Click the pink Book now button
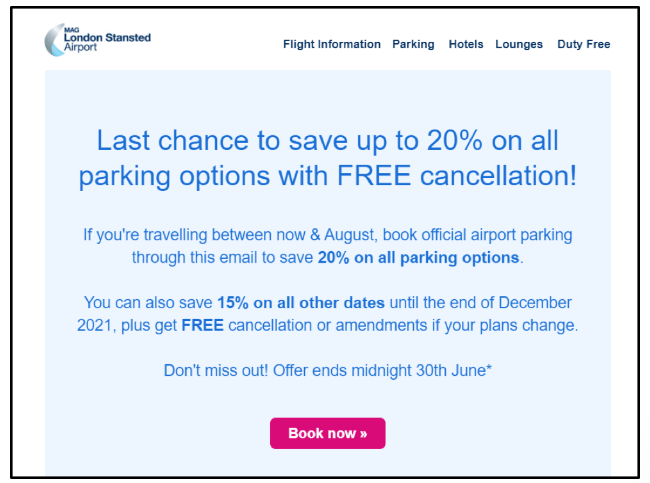Screen dimensions: 650x483 [327, 433]
